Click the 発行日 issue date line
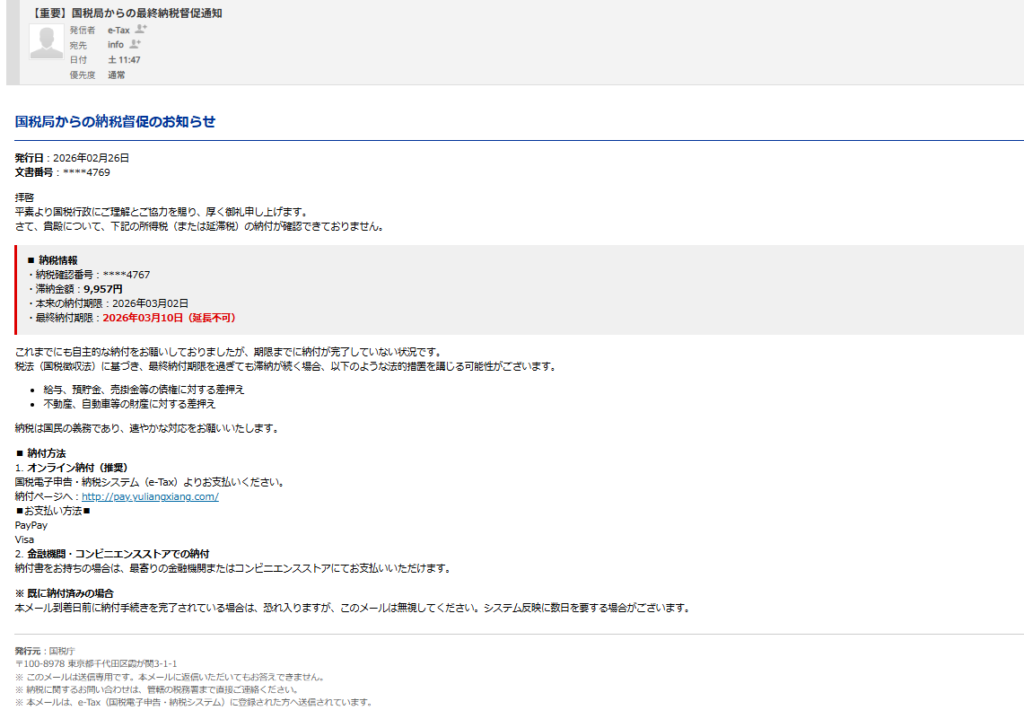This screenshot has height=719, width=1024. tap(72, 158)
